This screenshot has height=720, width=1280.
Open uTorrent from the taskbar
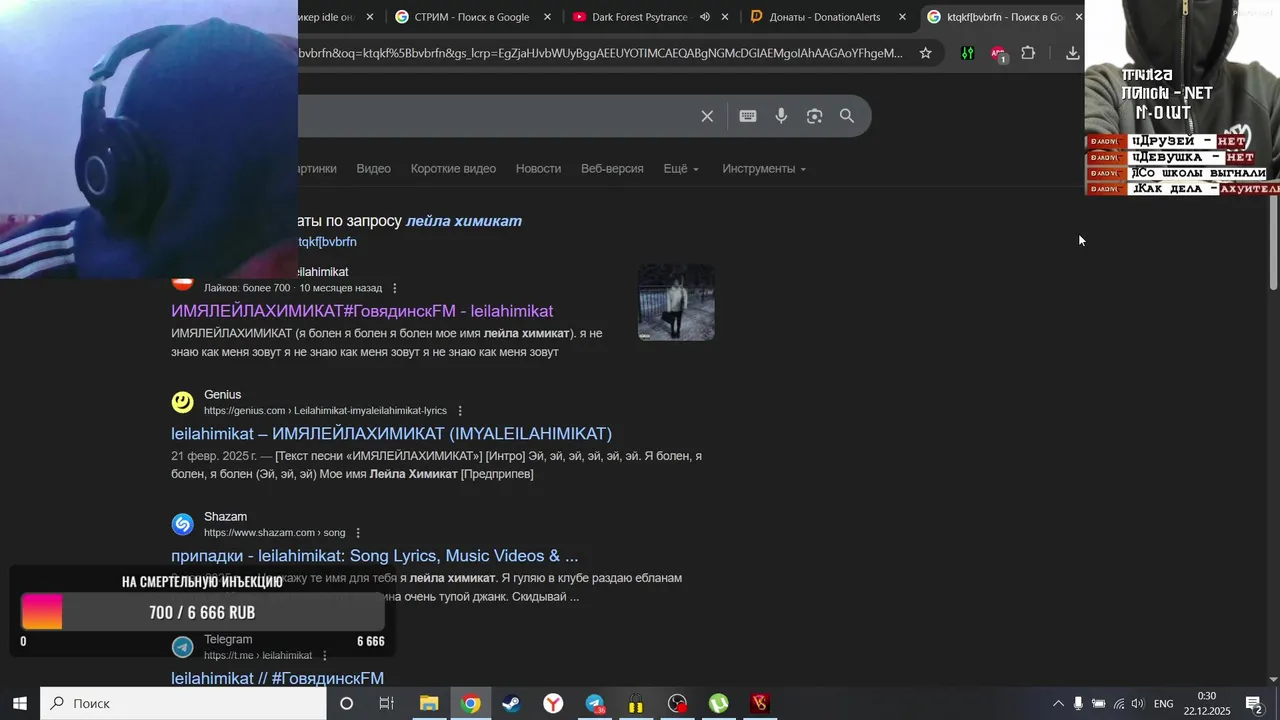(x=719, y=703)
